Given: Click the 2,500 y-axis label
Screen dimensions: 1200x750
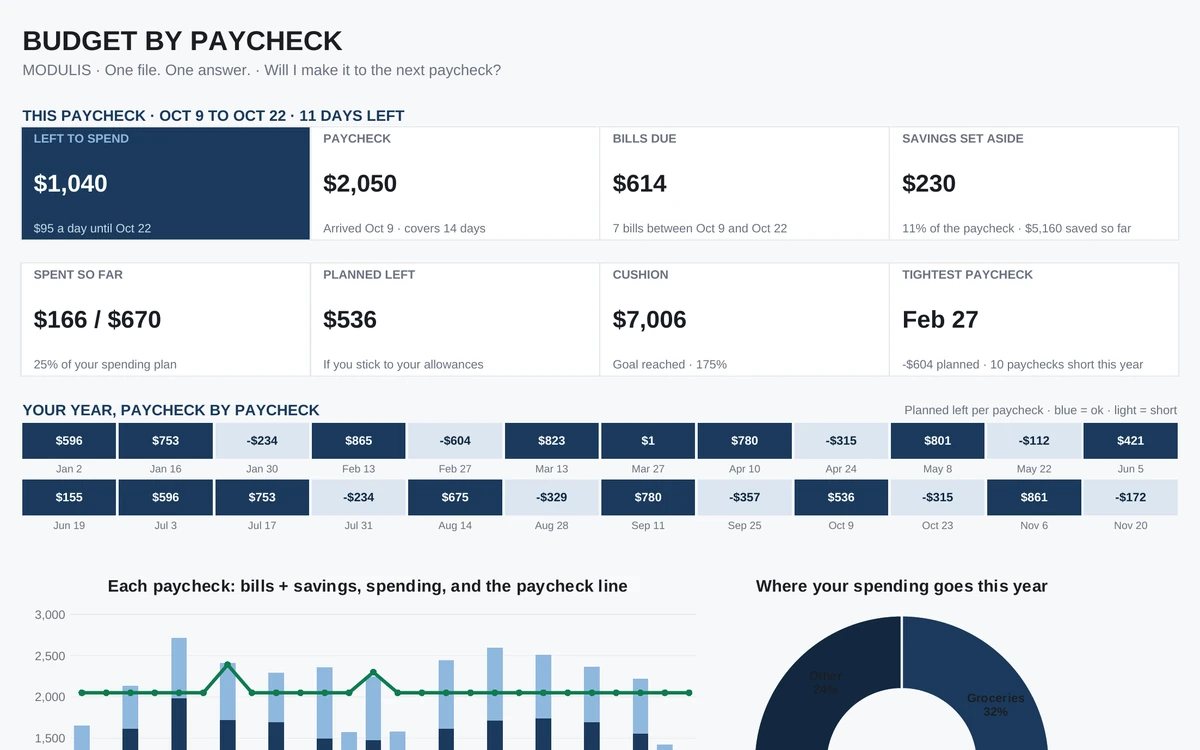Looking at the screenshot, I should 50,656.
